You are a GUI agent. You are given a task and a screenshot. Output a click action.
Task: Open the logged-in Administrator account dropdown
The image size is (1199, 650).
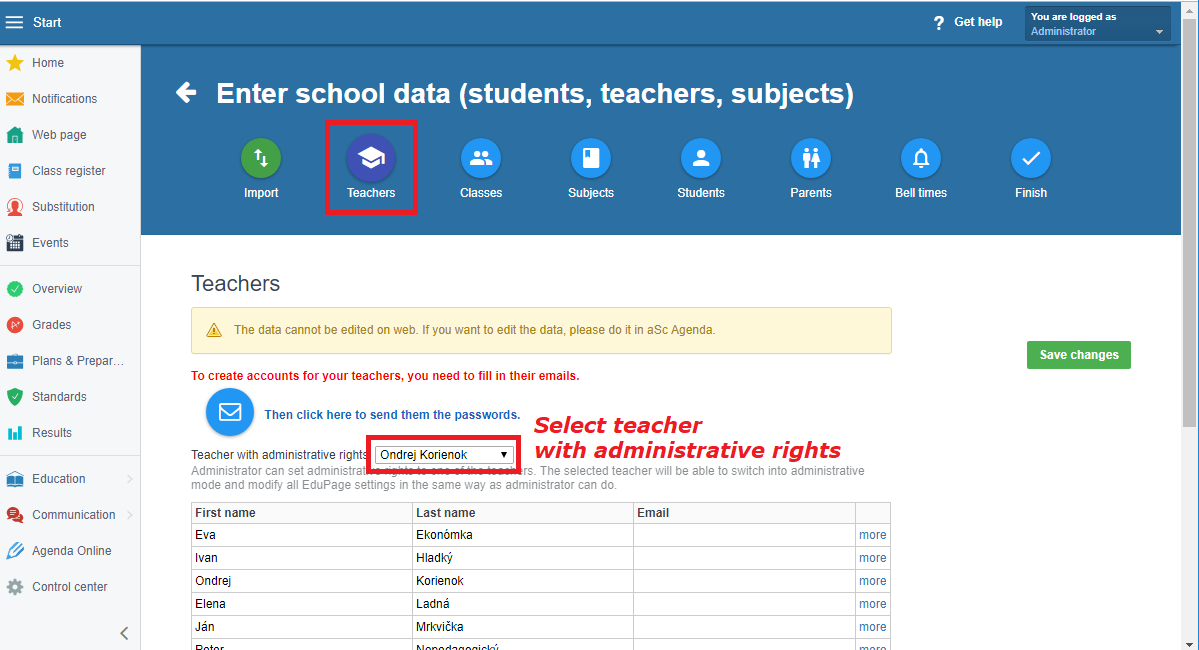coord(1097,24)
